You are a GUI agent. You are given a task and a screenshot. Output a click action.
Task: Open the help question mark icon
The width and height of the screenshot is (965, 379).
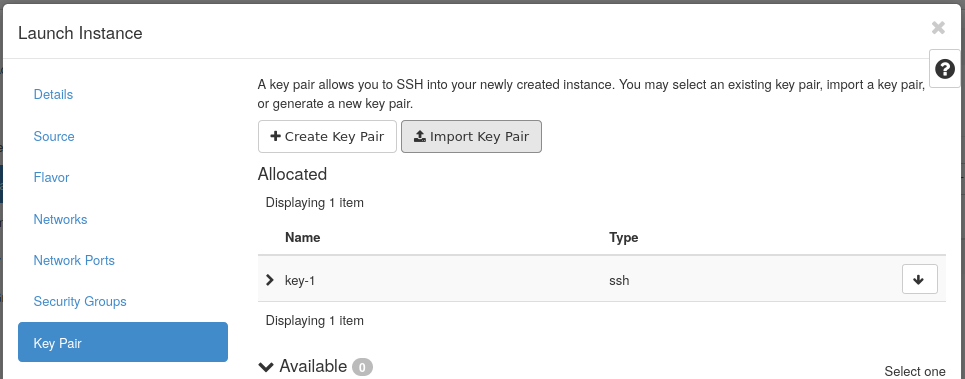click(x=945, y=69)
